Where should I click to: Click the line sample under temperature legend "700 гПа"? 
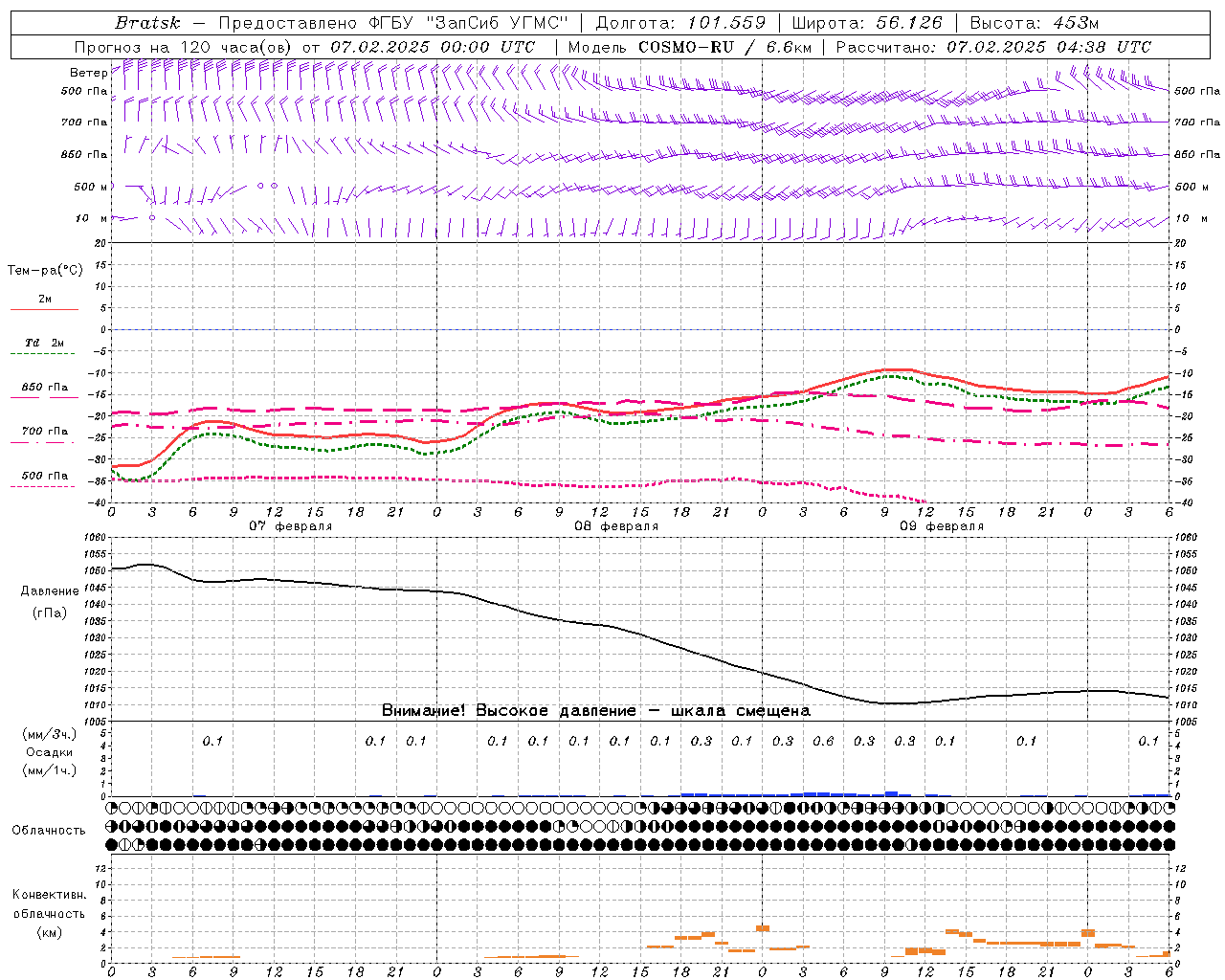tap(43, 443)
